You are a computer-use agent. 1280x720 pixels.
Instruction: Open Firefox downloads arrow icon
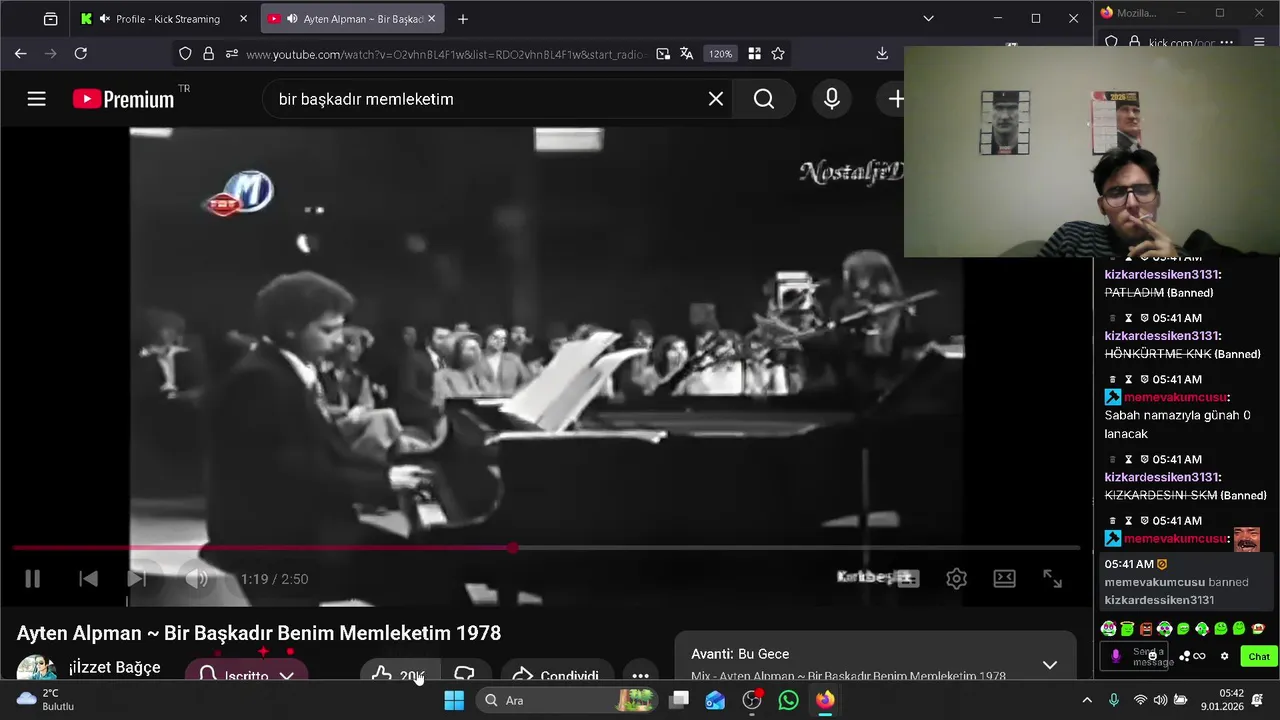click(x=882, y=54)
